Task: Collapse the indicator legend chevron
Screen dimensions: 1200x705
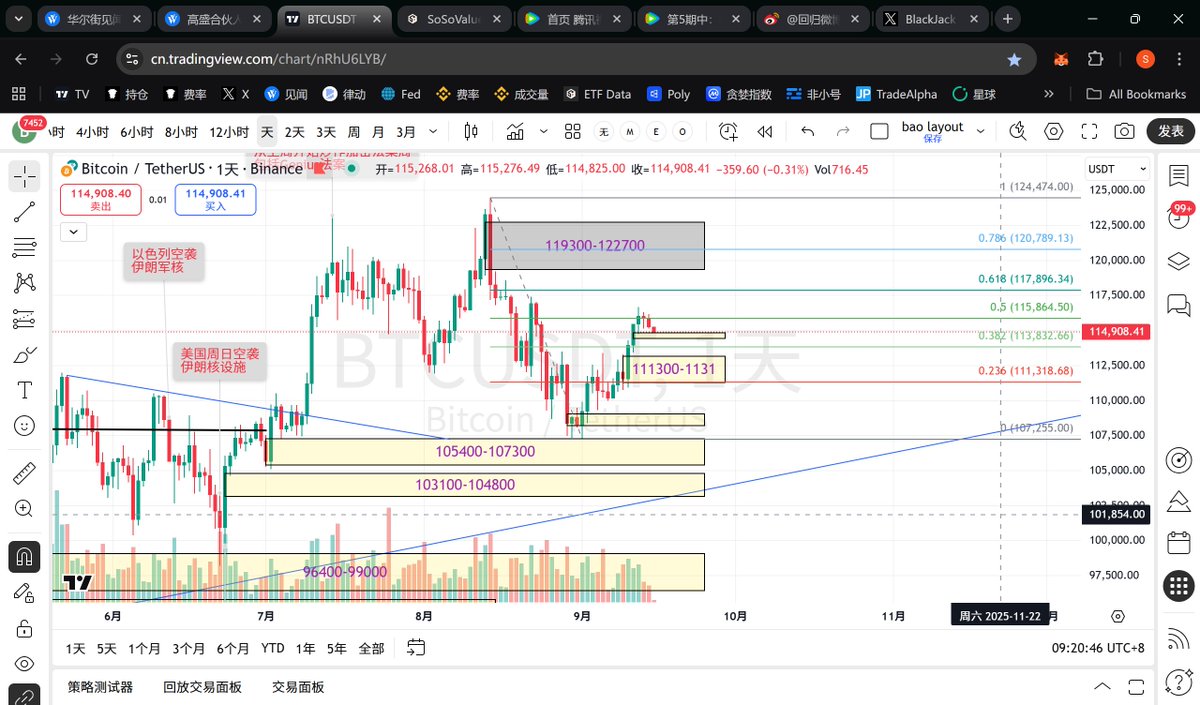Action: 73,232
